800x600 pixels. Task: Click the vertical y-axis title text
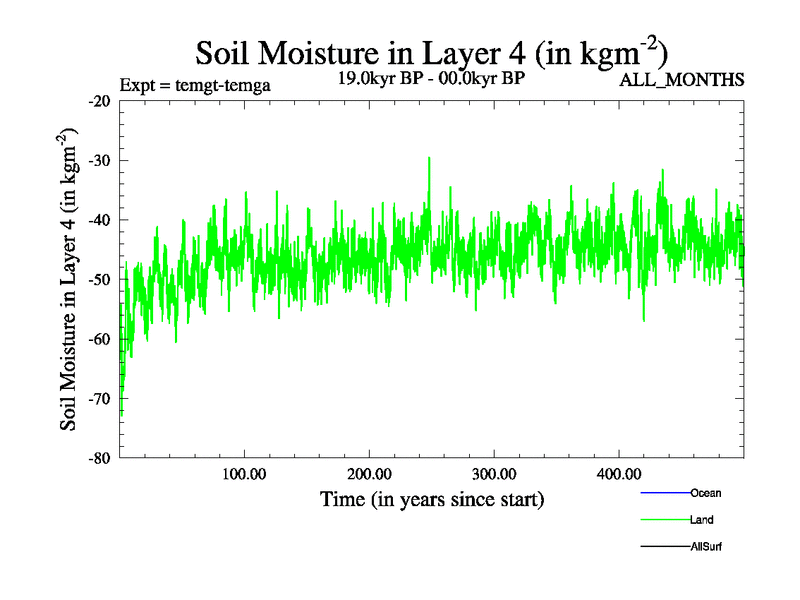(x=70, y=280)
